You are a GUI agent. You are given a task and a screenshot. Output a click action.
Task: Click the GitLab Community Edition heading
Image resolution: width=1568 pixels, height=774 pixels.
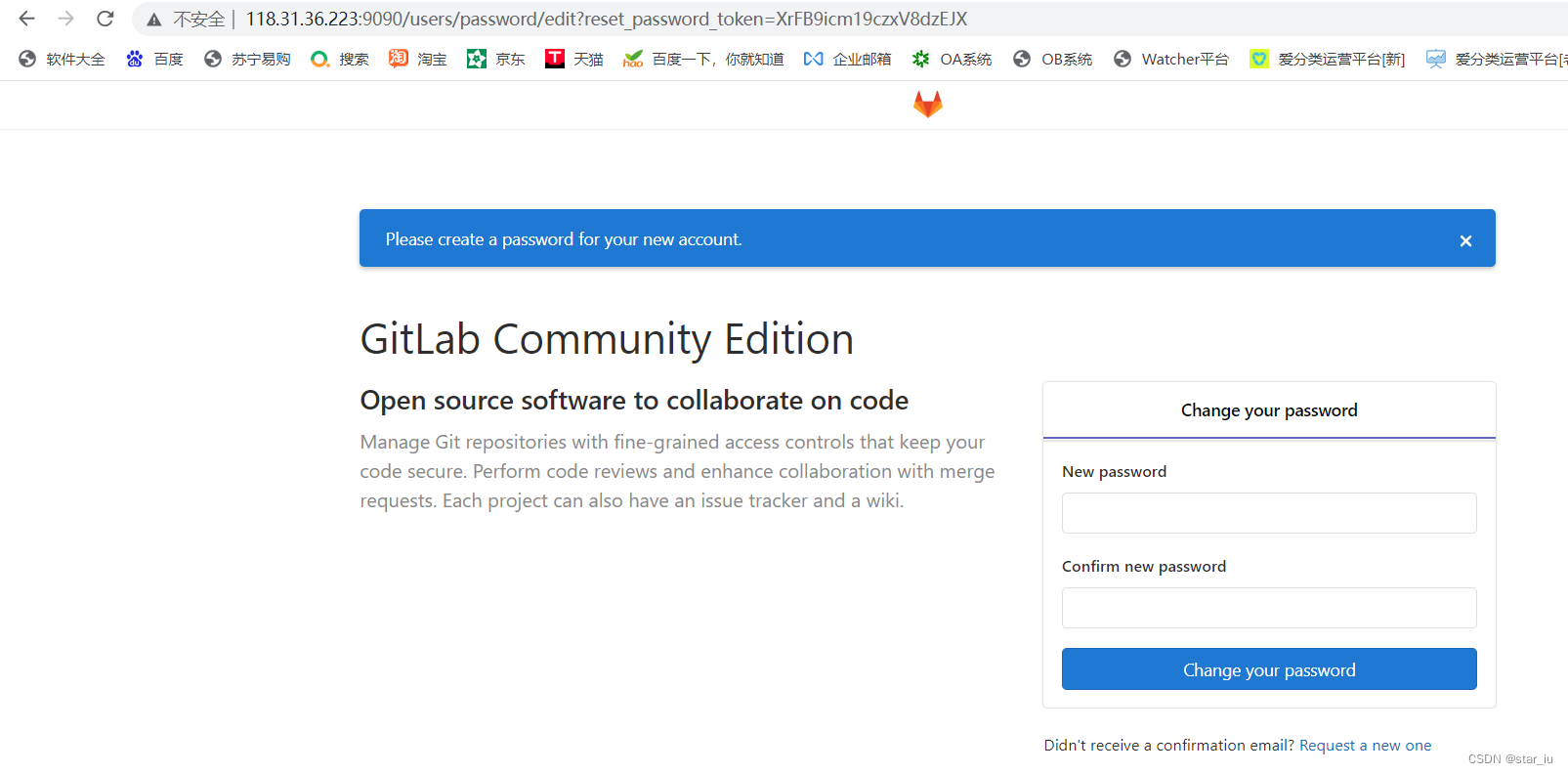[x=607, y=340]
